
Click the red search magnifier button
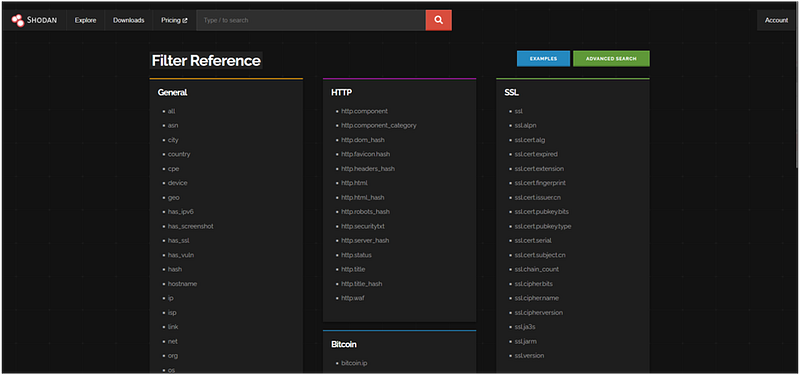coord(439,20)
